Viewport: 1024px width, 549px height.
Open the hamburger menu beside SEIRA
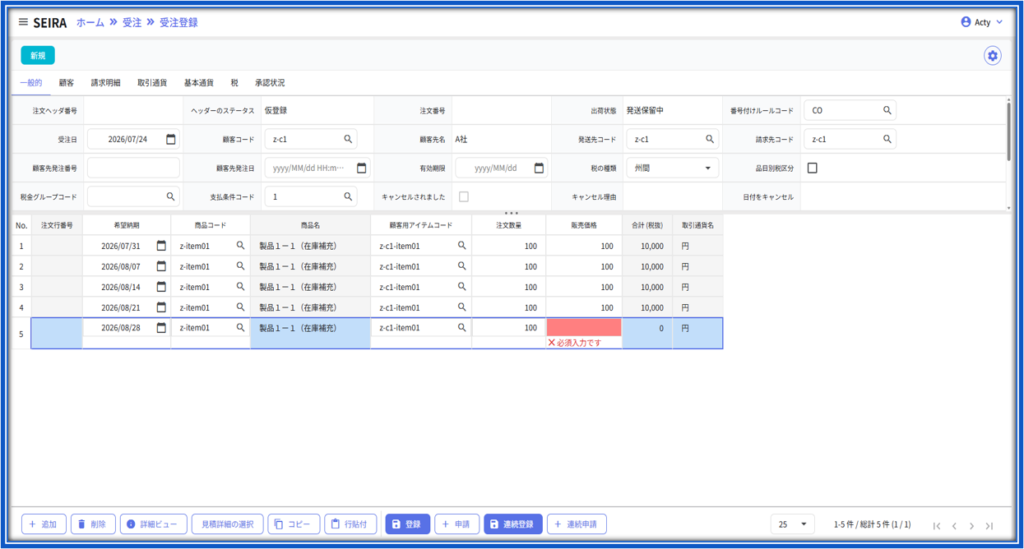23,22
